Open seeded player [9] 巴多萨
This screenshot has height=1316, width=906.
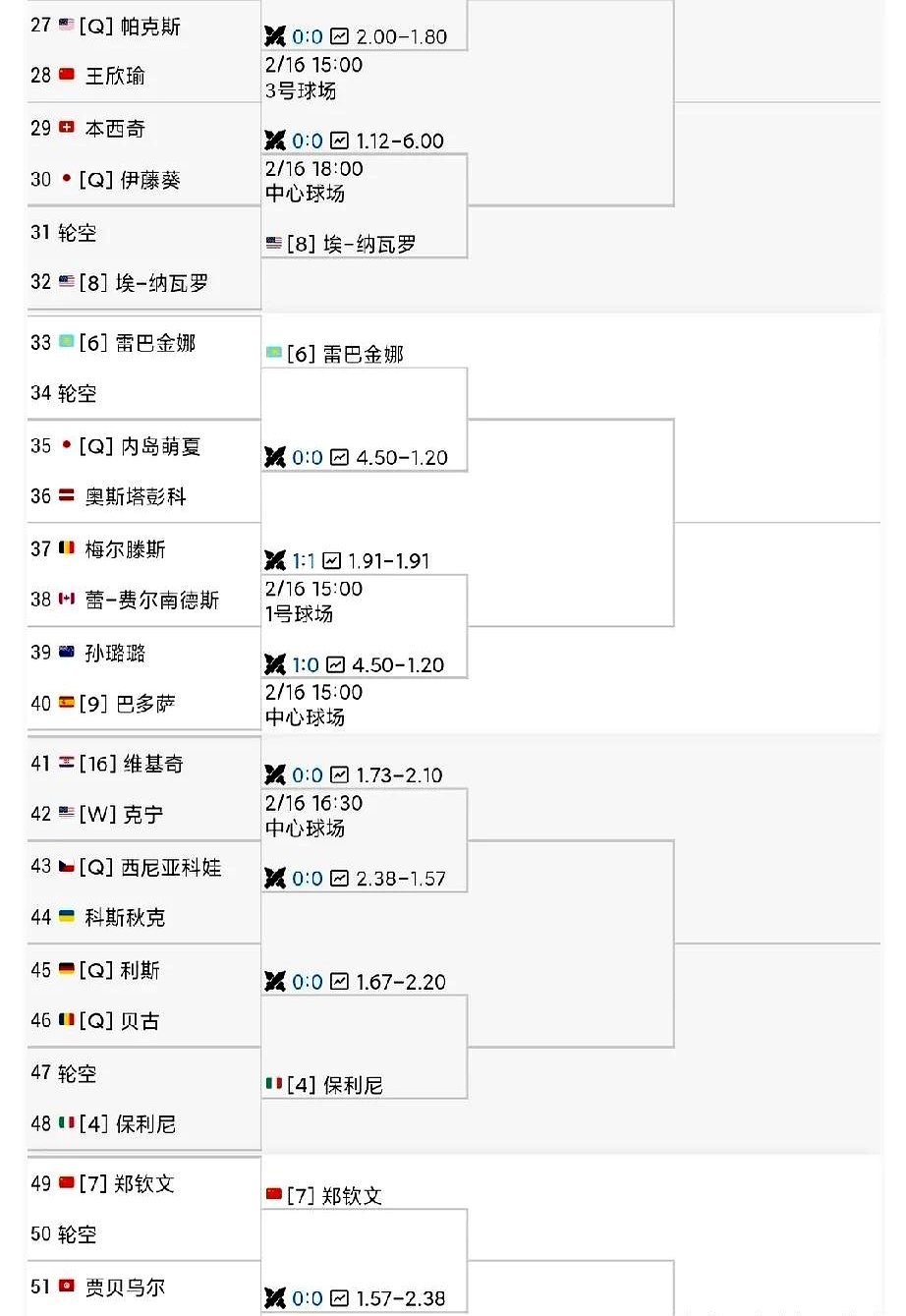(x=127, y=704)
